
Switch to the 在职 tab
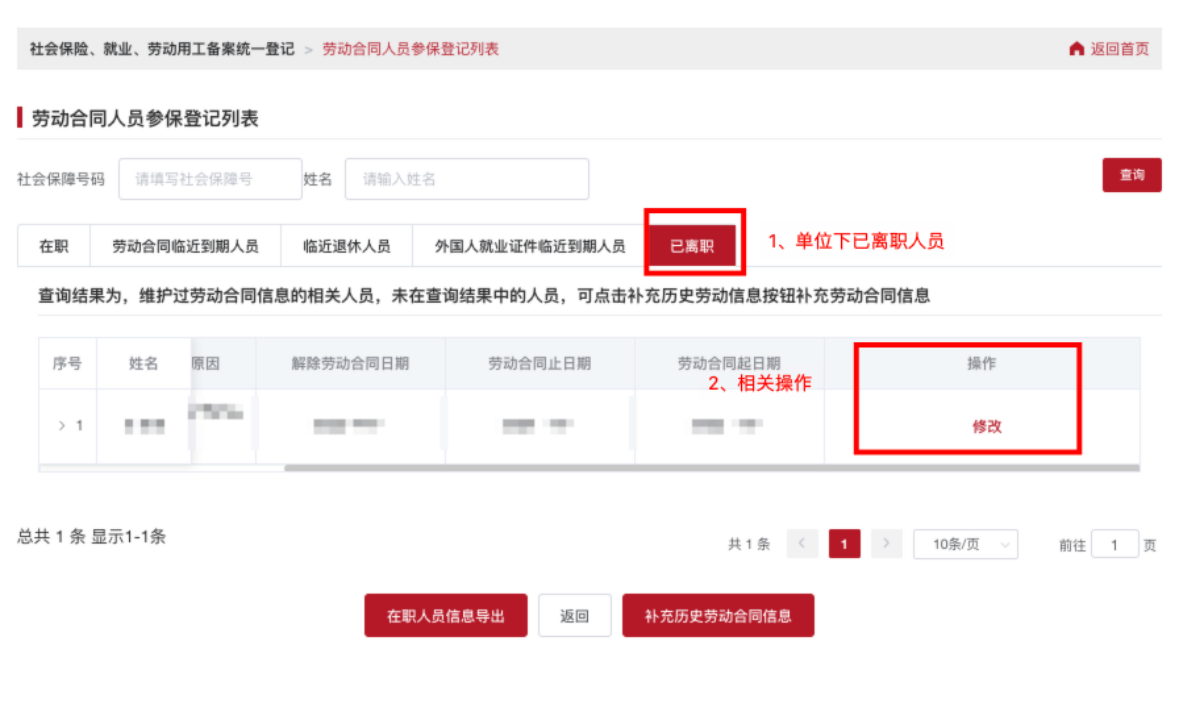tap(54, 246)
